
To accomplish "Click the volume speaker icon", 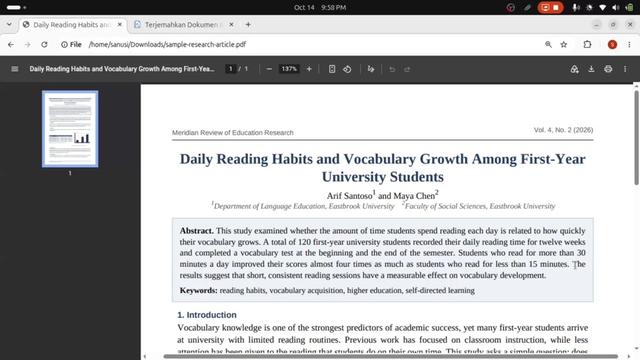I will click(x=616, y=7).
